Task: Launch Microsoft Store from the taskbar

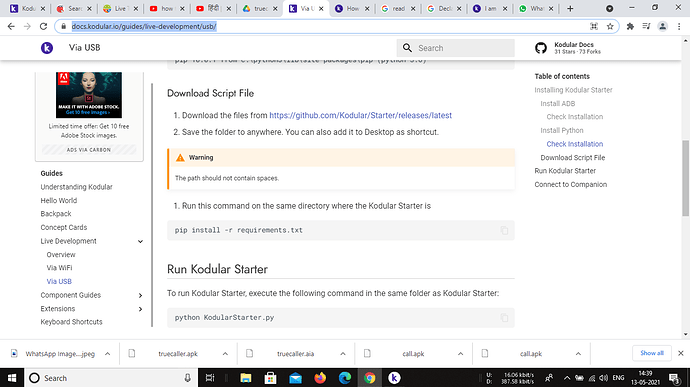Action: pyautogui.click(x=270, y=378)
